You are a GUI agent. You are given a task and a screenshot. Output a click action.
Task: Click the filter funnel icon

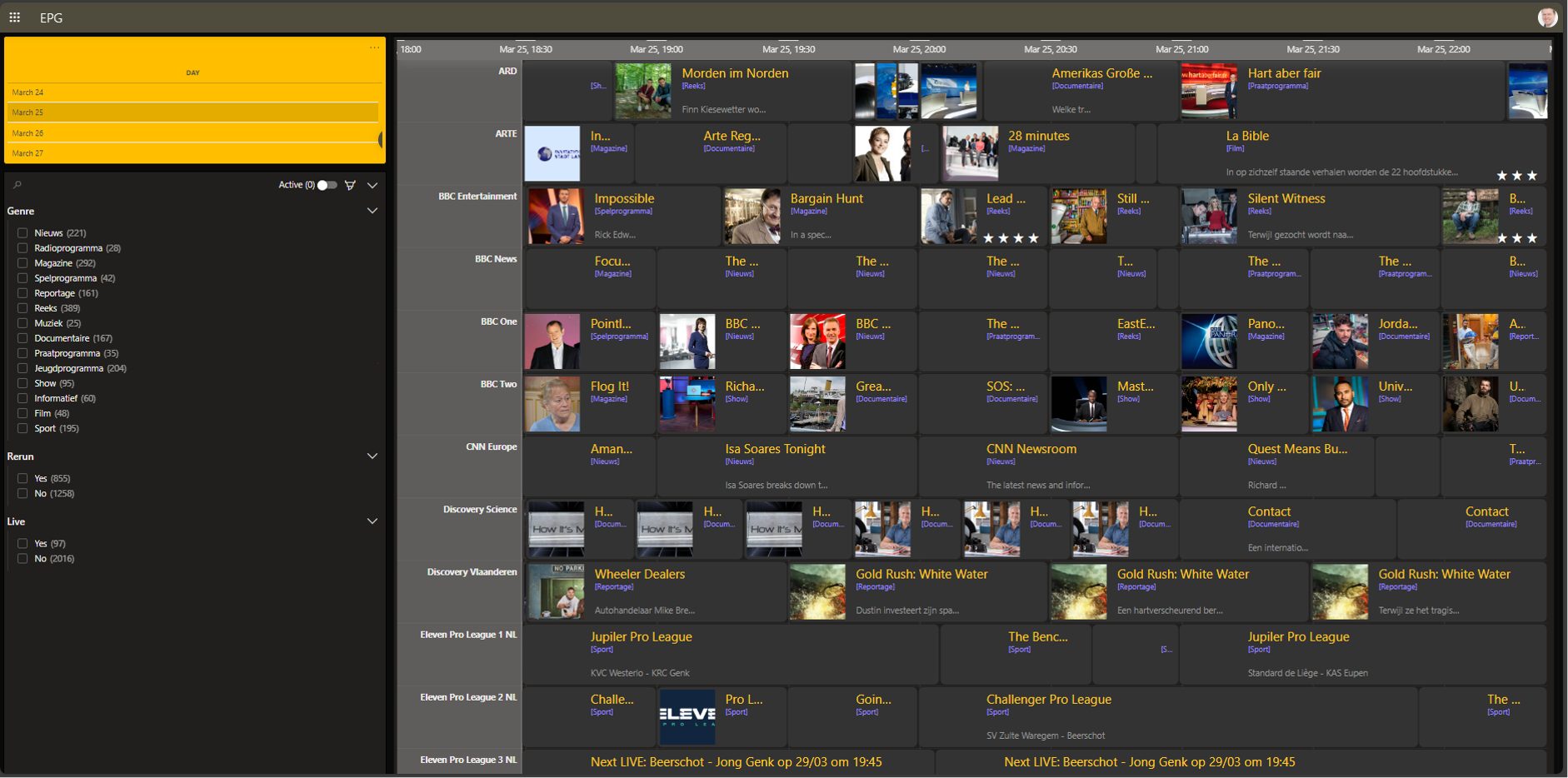[350, 185]
